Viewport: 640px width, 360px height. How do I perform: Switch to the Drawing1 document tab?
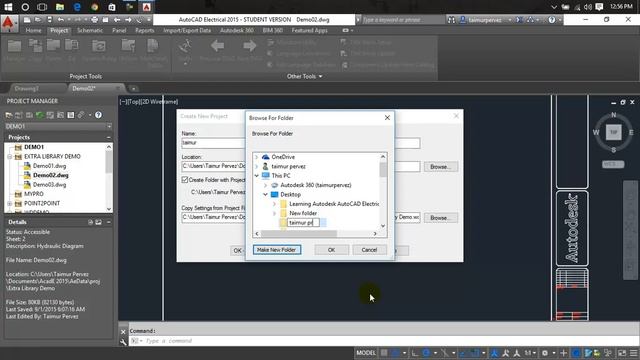tap(27, 88)
